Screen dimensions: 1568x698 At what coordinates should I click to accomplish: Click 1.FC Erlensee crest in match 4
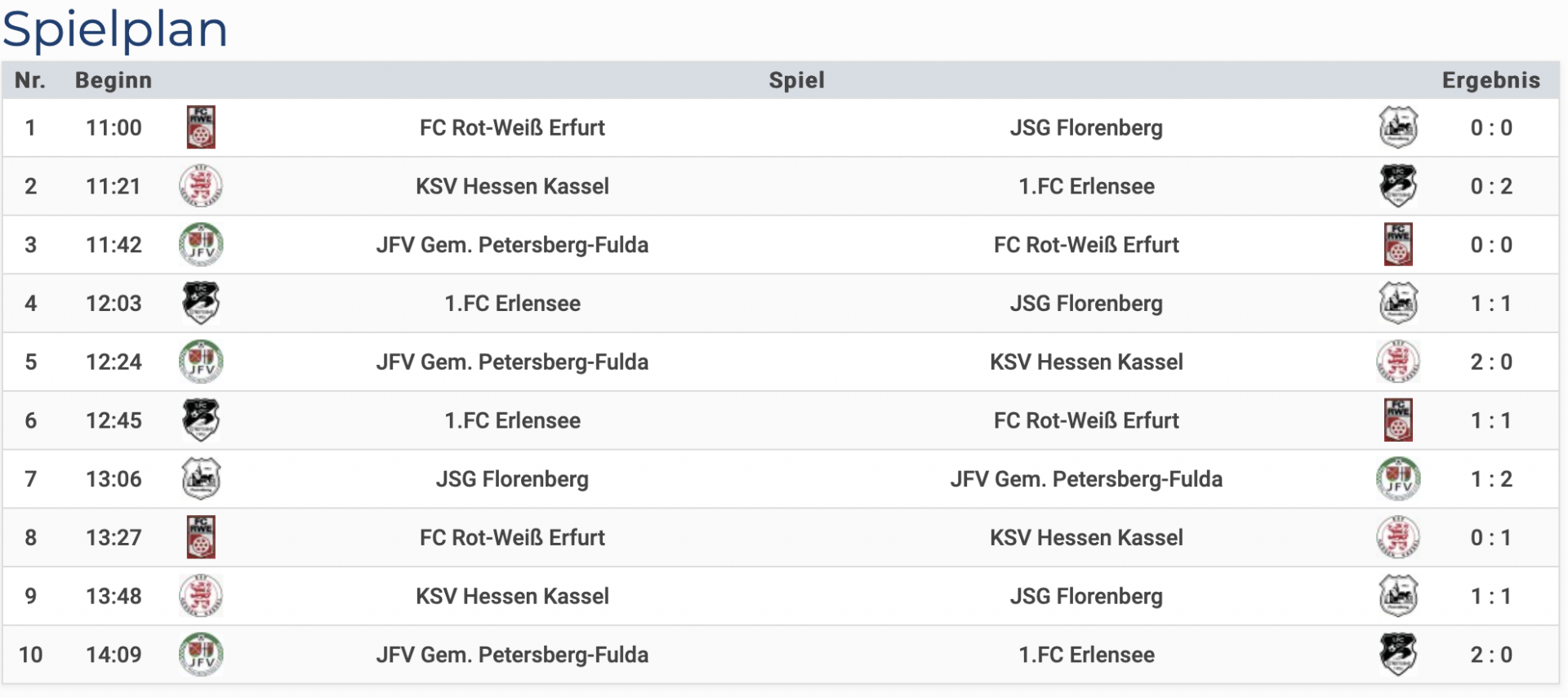[x=201, y=303]
